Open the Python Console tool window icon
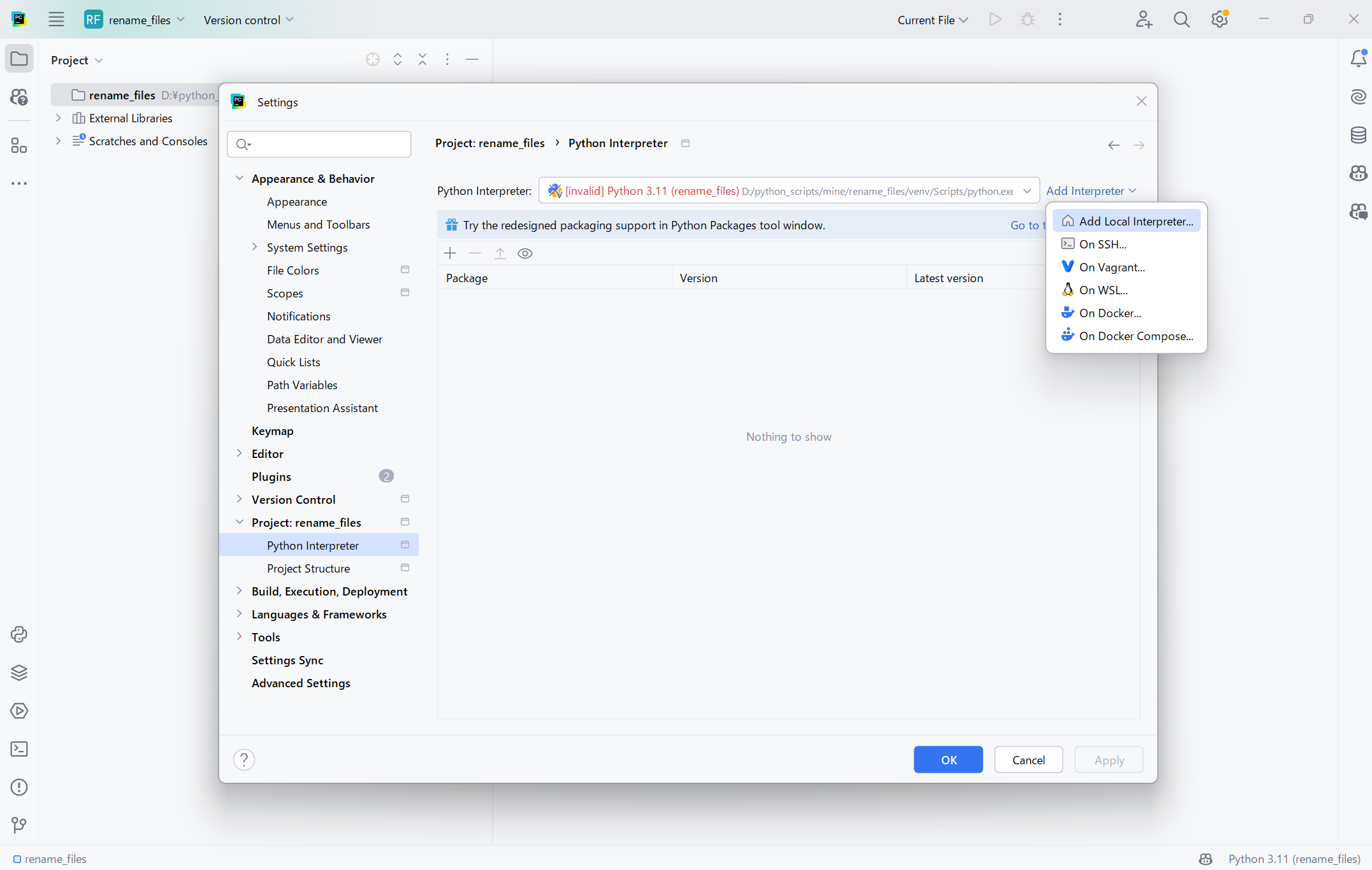Screen dimensions: 1372x870 pyautogui.click(x=19, y=634)
